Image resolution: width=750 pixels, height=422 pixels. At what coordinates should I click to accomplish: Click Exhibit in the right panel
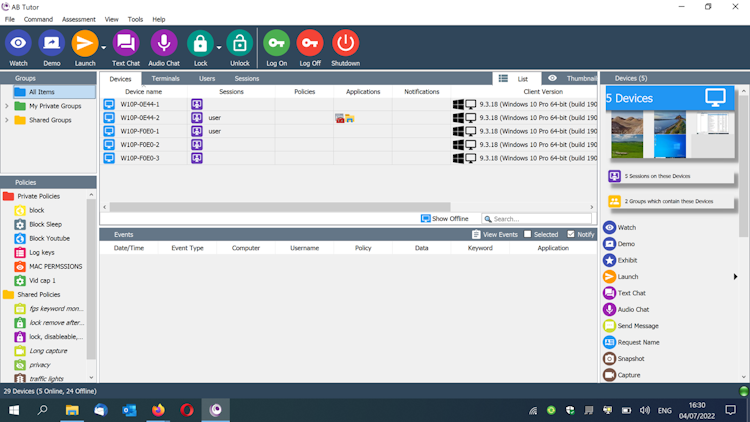click(x=620, y=260)
